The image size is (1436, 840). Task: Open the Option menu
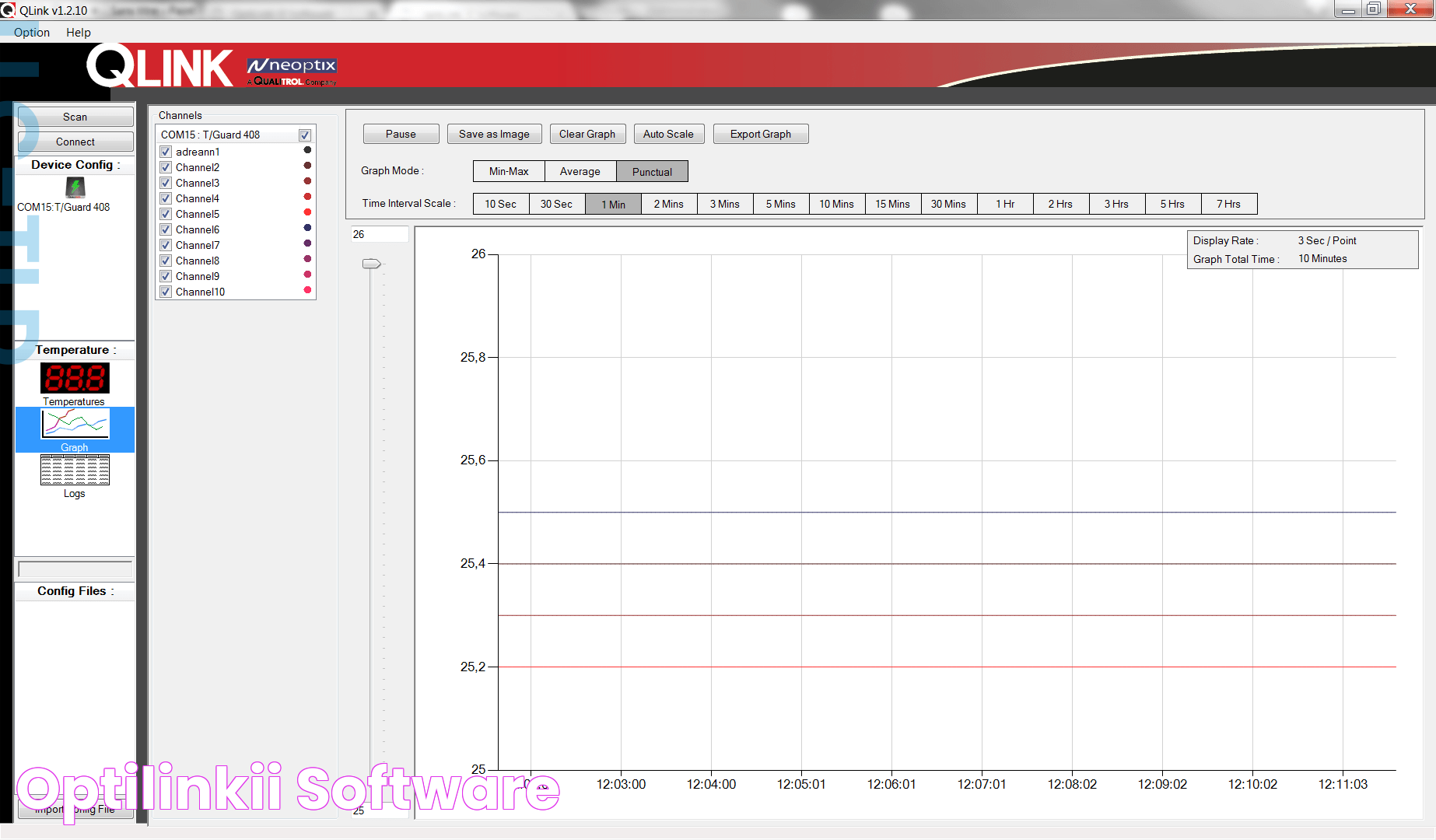coord(32,32)
